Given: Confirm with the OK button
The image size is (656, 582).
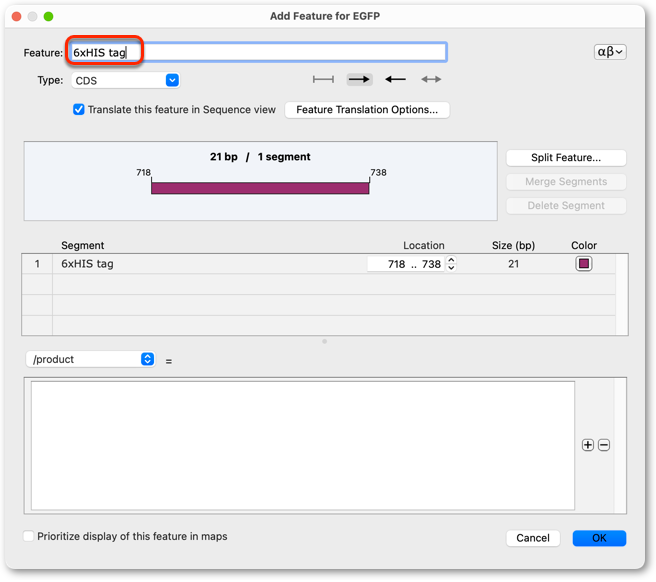Looking at the screenshot, I should (x=599, y=538).
